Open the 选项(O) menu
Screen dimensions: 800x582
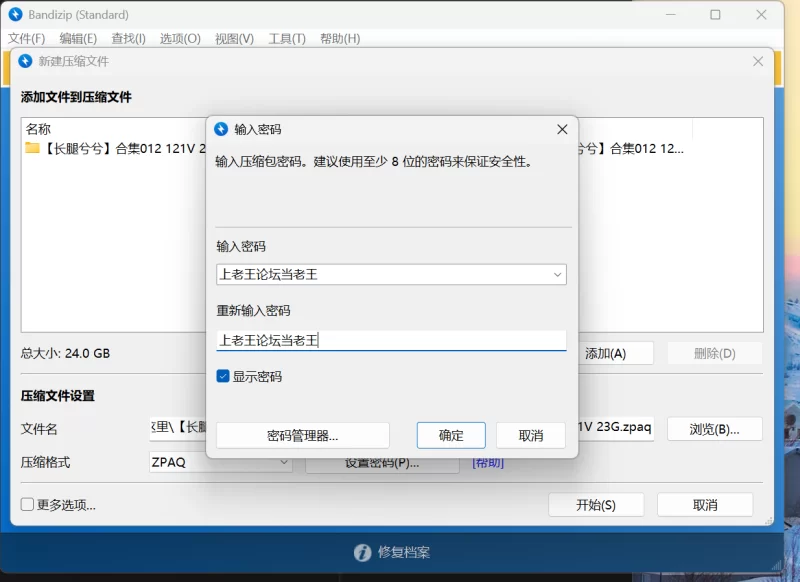pyautogui.click(x=180, y=39)
